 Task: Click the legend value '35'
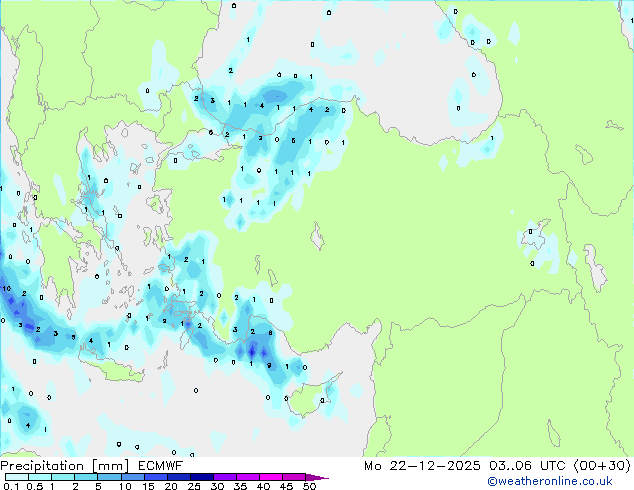pos(240,486)
